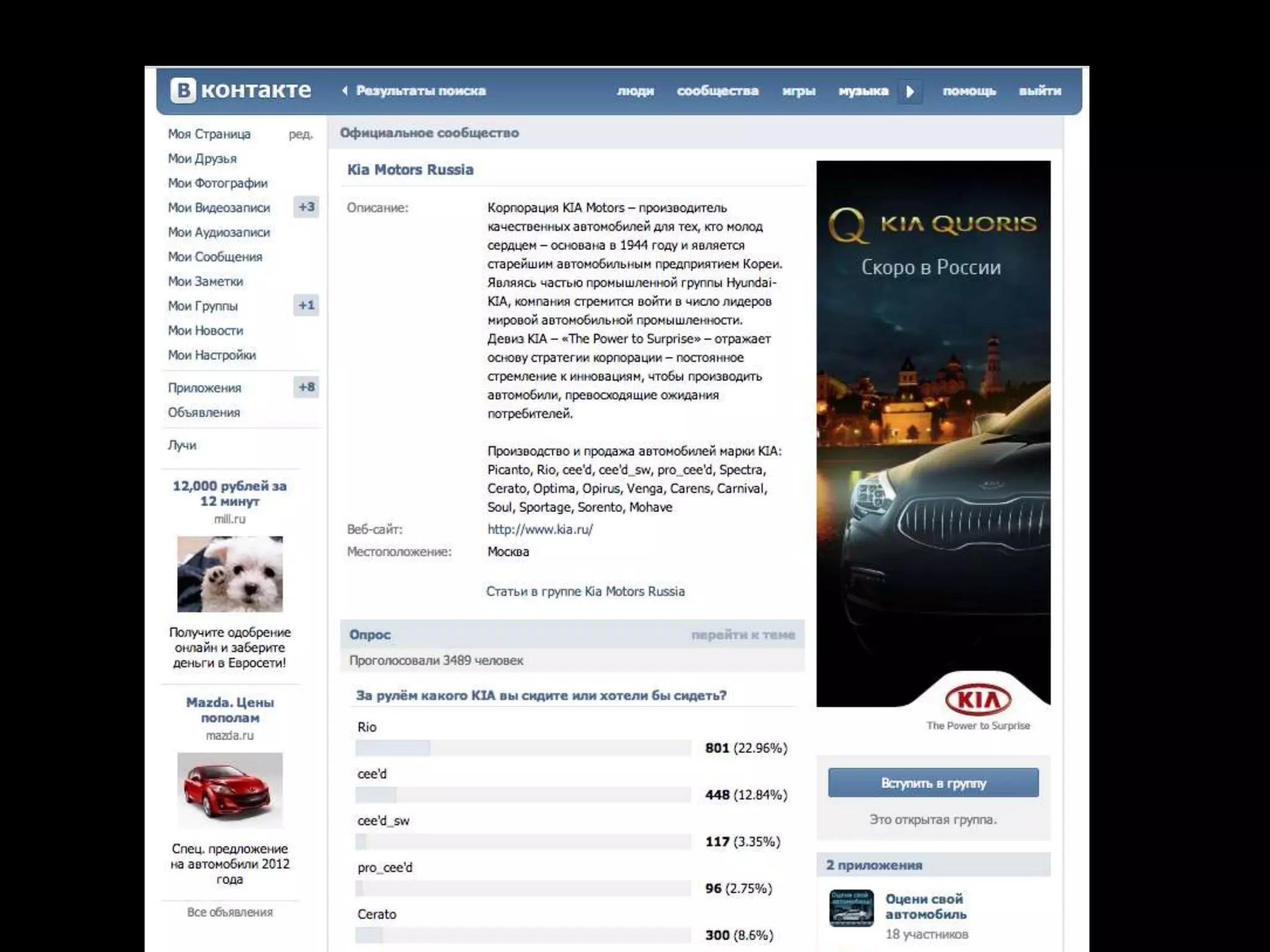Open Мои Сообщения in the sidebar
This screenshot has height=952, width=1270.
pyautogui.click(x=215, y=257)
